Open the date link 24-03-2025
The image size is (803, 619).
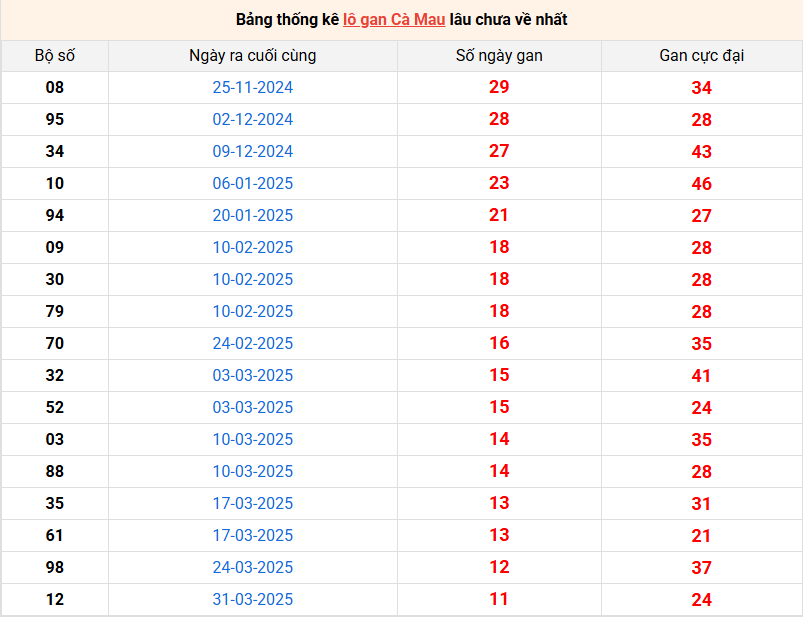click(x=253, y=568)
